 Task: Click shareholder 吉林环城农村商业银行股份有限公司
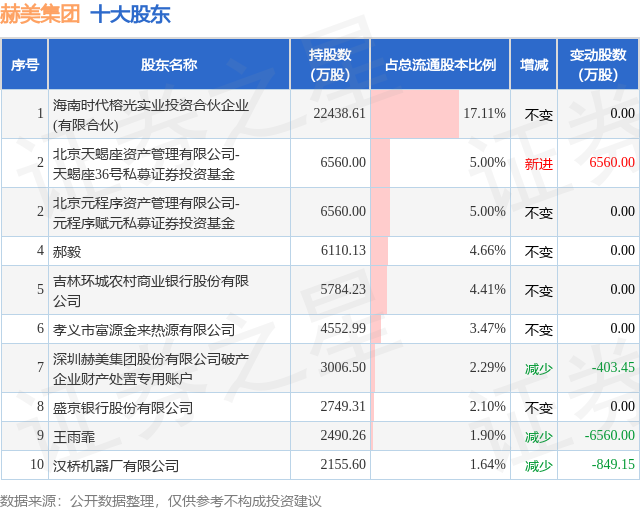click(x=151, y=290)
